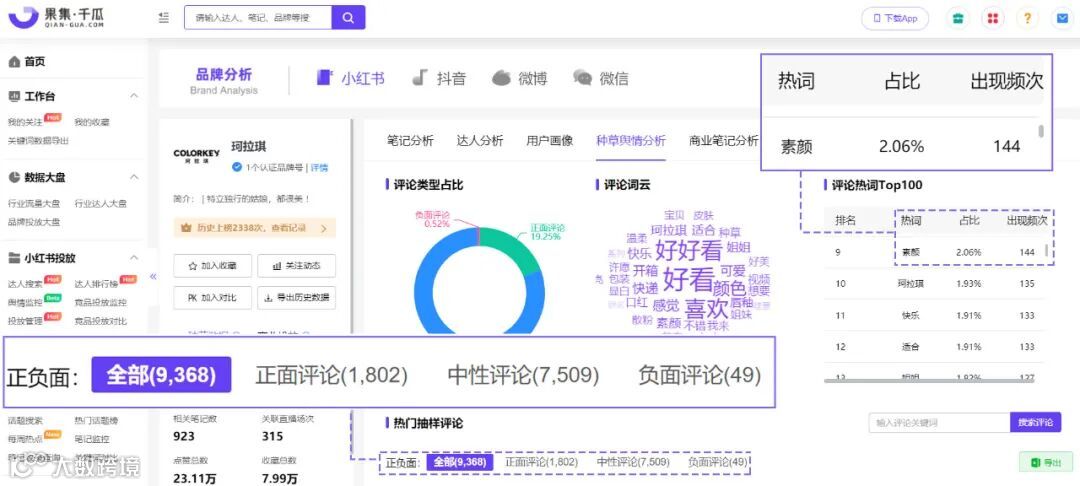Open 笔记监控 in sidebar
The height and width of the screenshot is (486, 1080).
pos(92,439)
